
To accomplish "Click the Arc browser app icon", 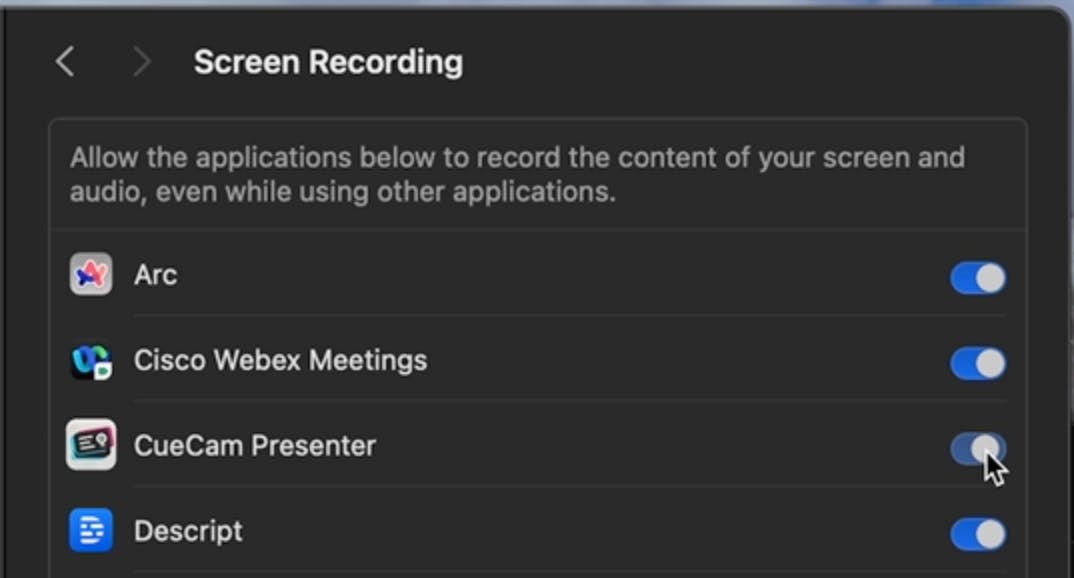I will click(91, 274).
